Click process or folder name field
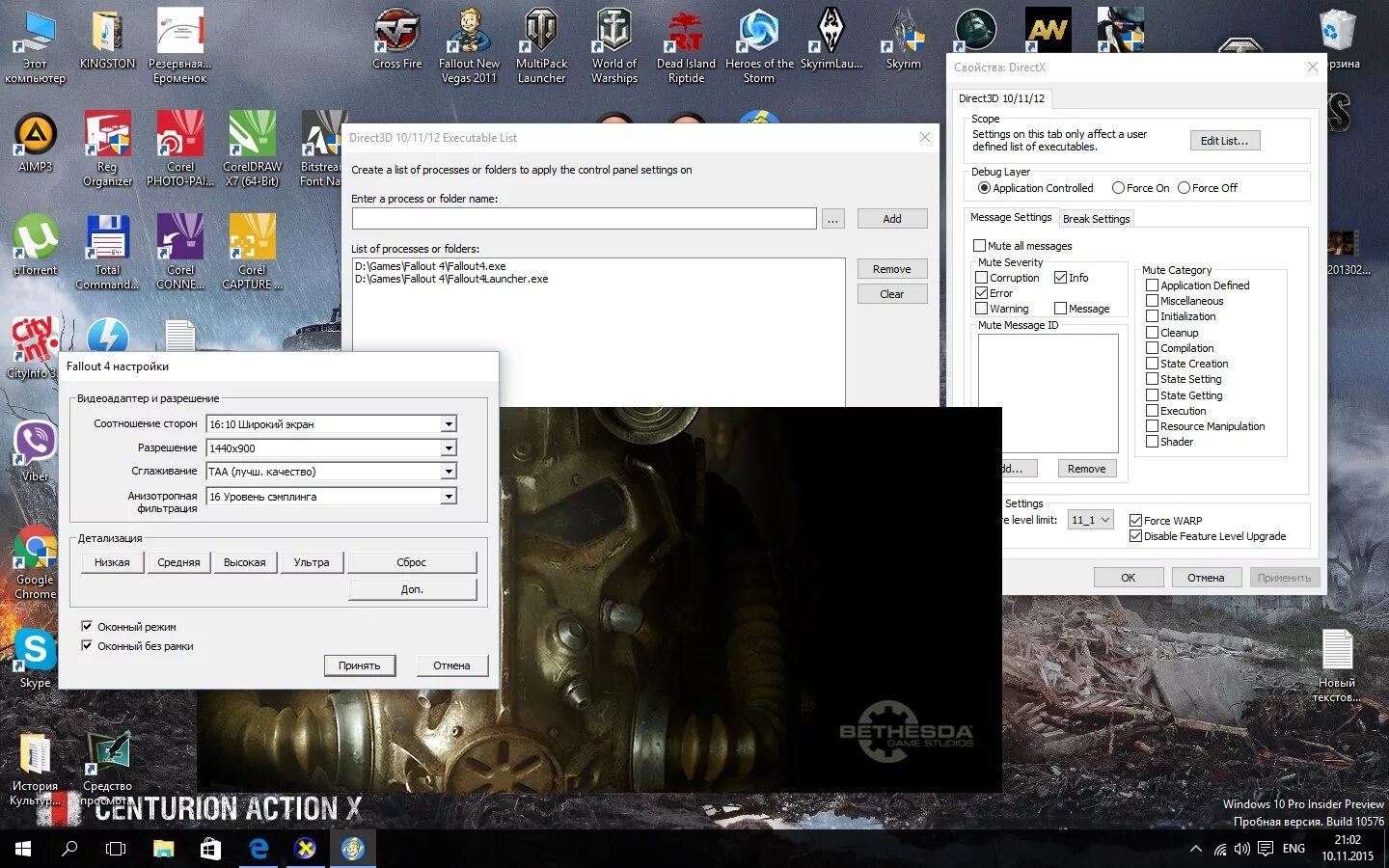The height and width of the screenshot is (868, 1389). [584, 219]
